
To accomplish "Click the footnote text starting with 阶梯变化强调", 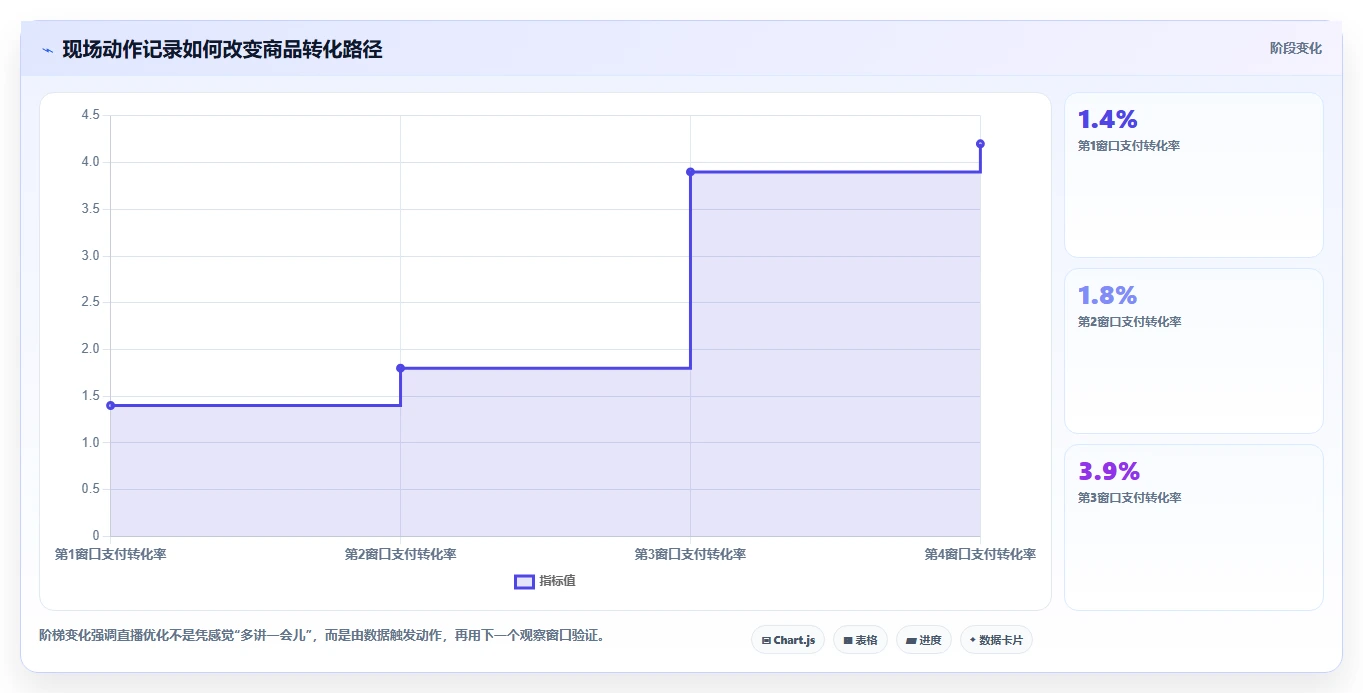I will click(321, 635).
